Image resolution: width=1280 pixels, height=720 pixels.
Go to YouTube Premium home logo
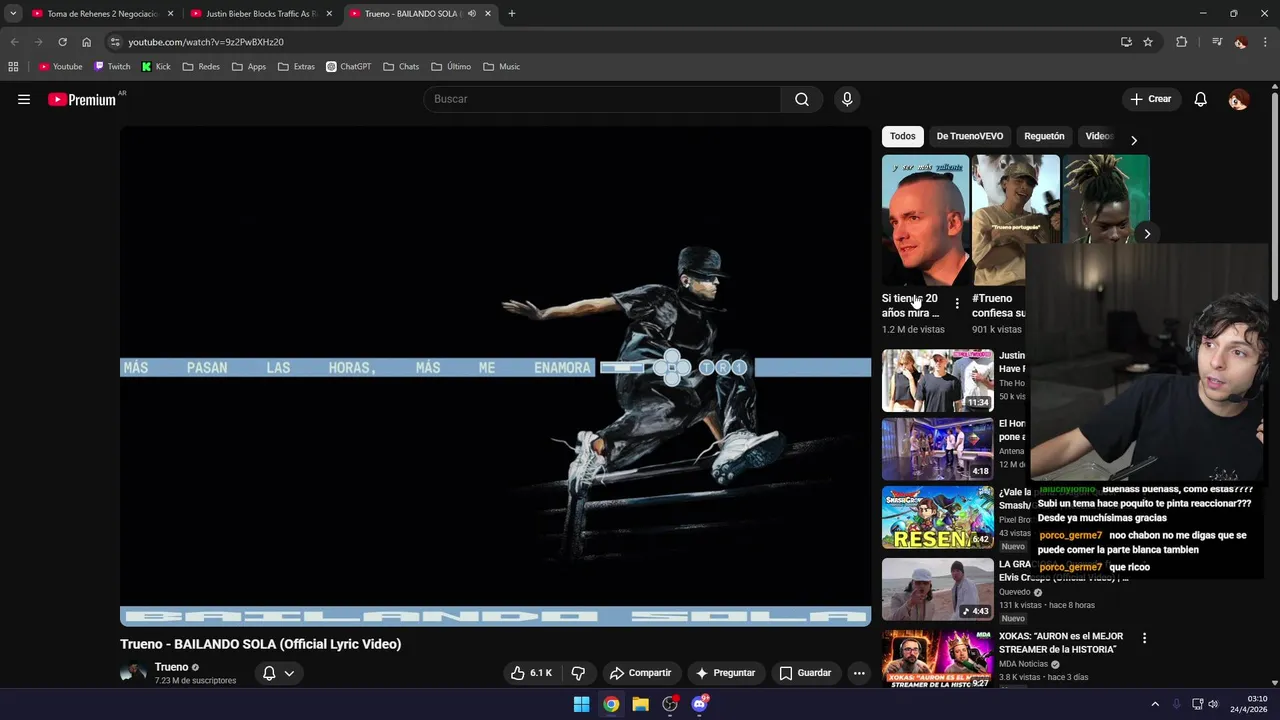[82, 99]
